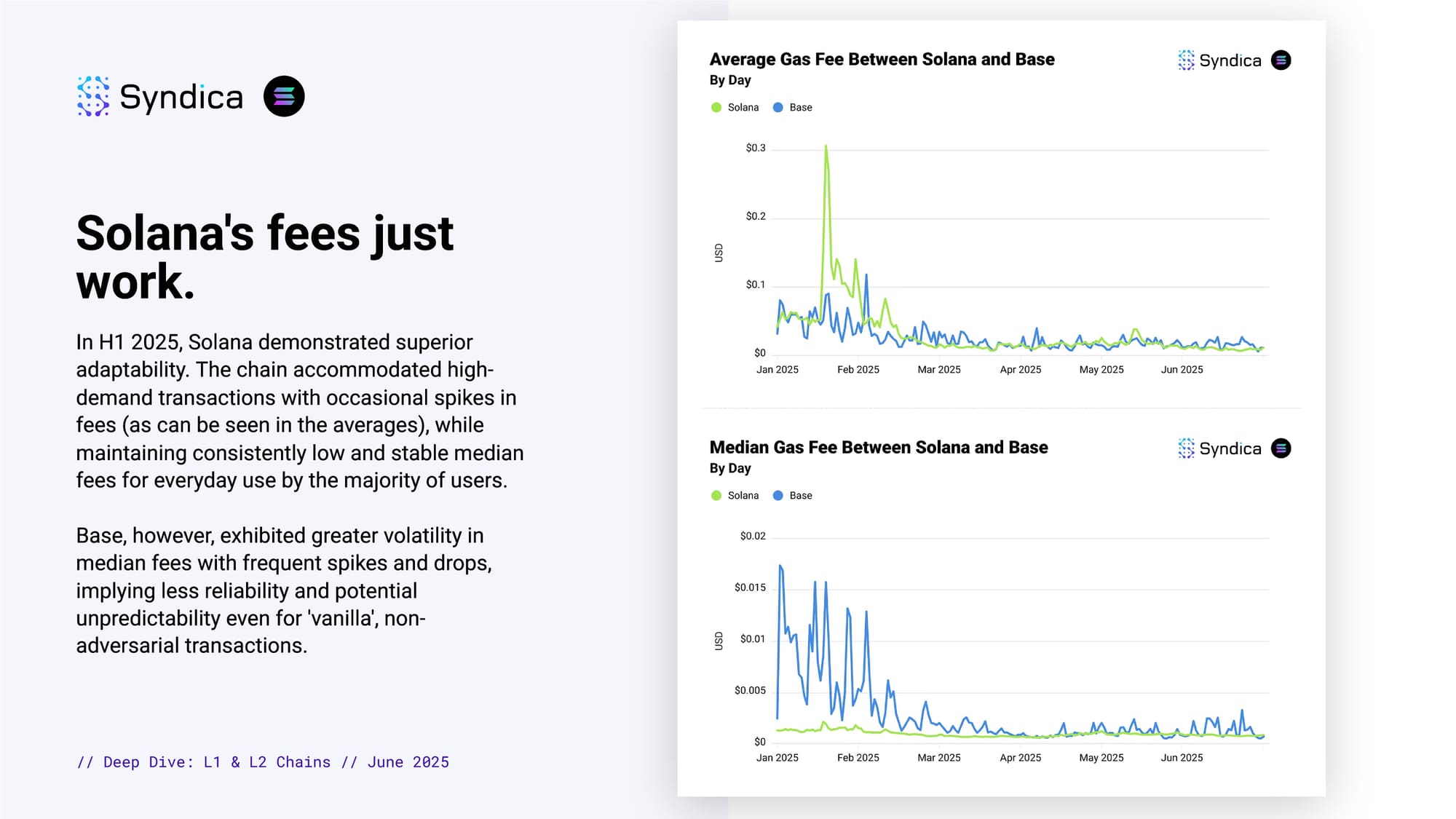Click the Syndica logo in the Median Gas Fee chart

coord(1219,448)
